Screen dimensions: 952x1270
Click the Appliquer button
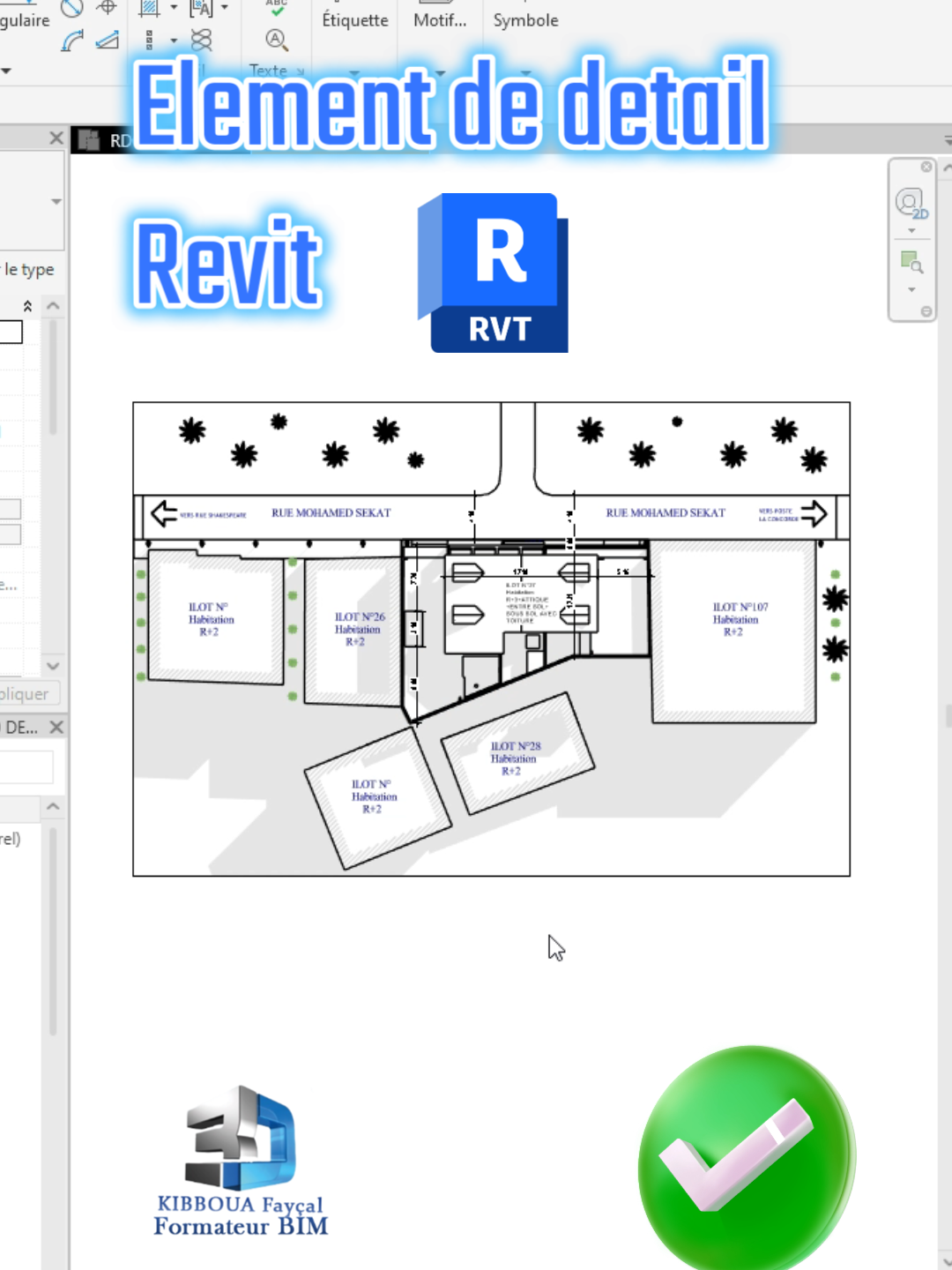(28, 694)
